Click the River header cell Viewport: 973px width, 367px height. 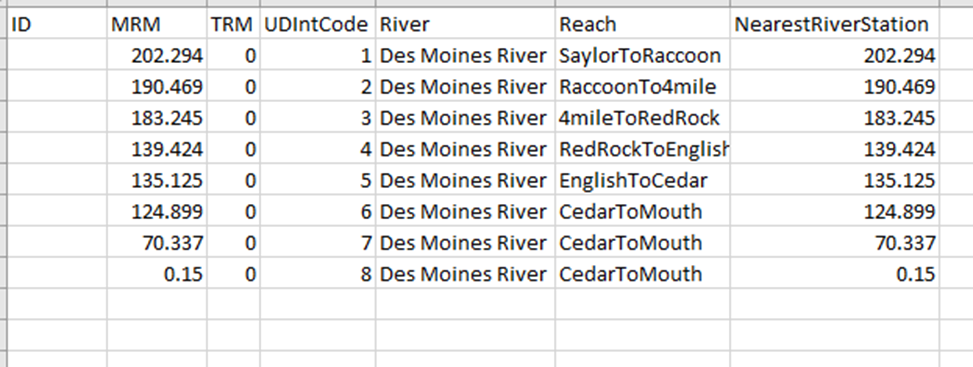click(465, 24)
